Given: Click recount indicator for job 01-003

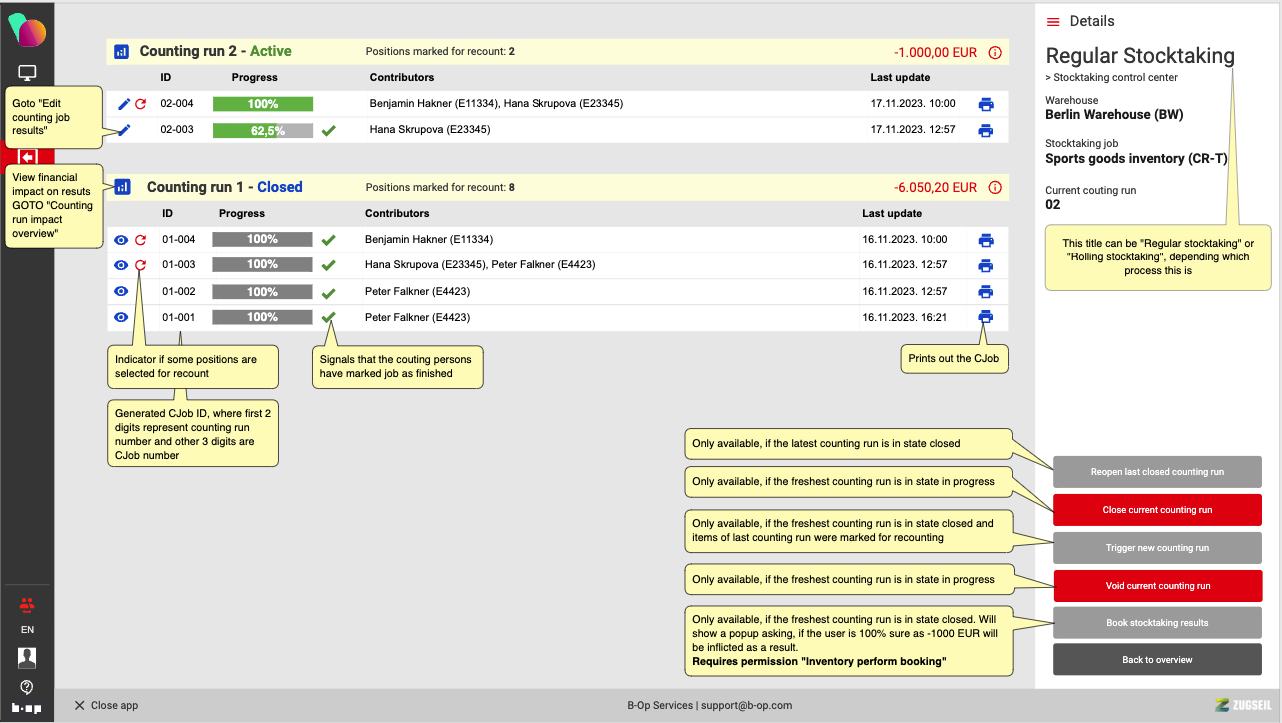Looking at the screenshot, I should (140, 265).
